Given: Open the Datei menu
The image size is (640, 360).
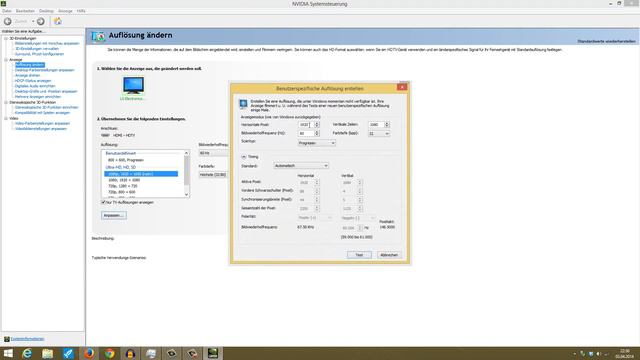Looking at the screenshot, I should coord(7,11).
